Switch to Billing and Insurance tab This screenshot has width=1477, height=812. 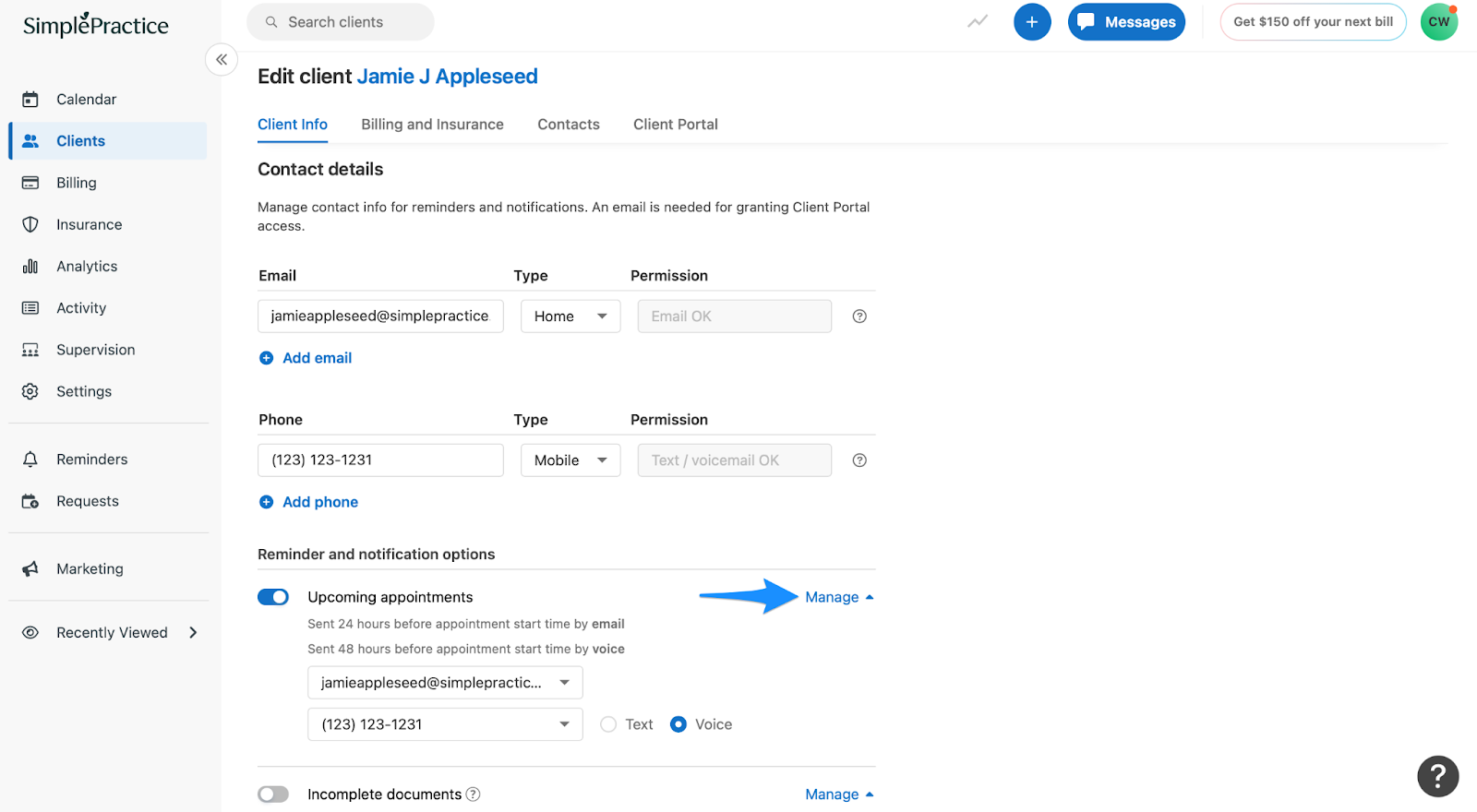432,125
